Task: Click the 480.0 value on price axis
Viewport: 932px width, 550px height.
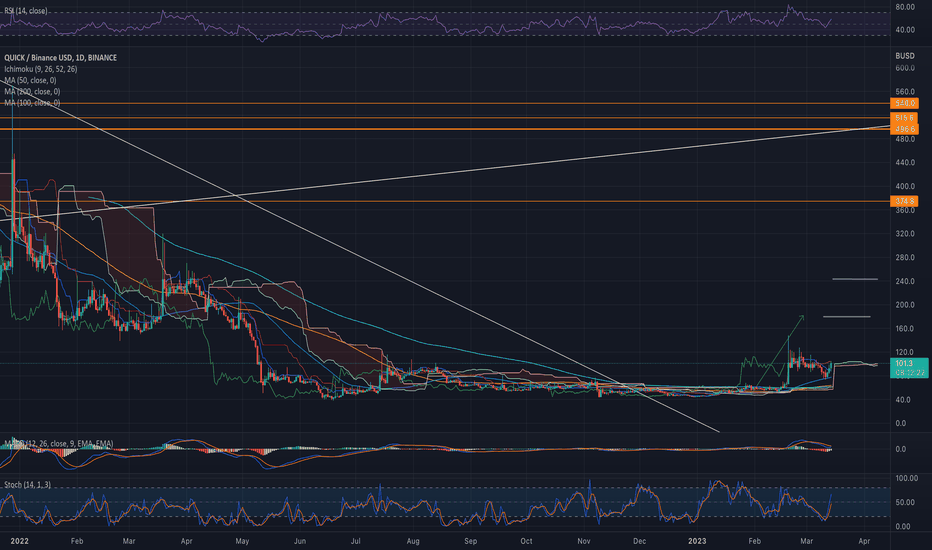Action: [905, 139]
